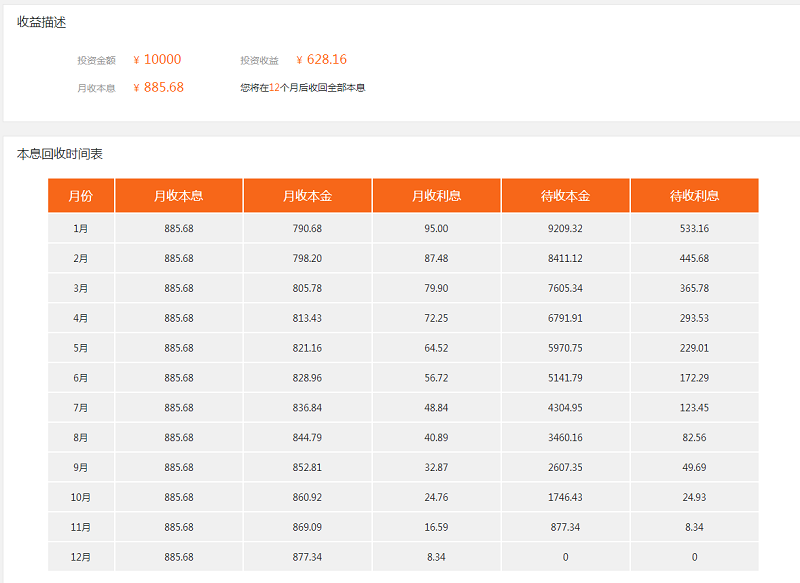Click remaining interest cell 365.78
800x583 pixels.
(x=694, y=288)
